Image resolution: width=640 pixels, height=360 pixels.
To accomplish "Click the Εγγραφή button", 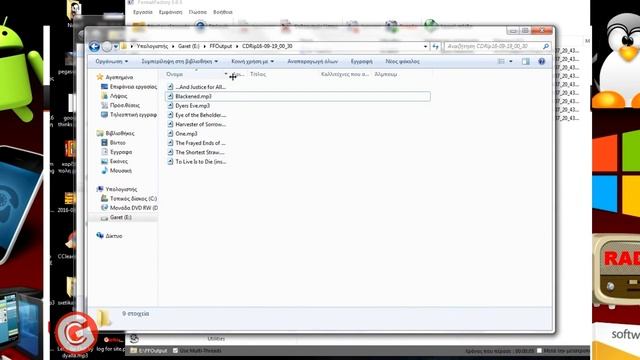I will click(362, 62).
